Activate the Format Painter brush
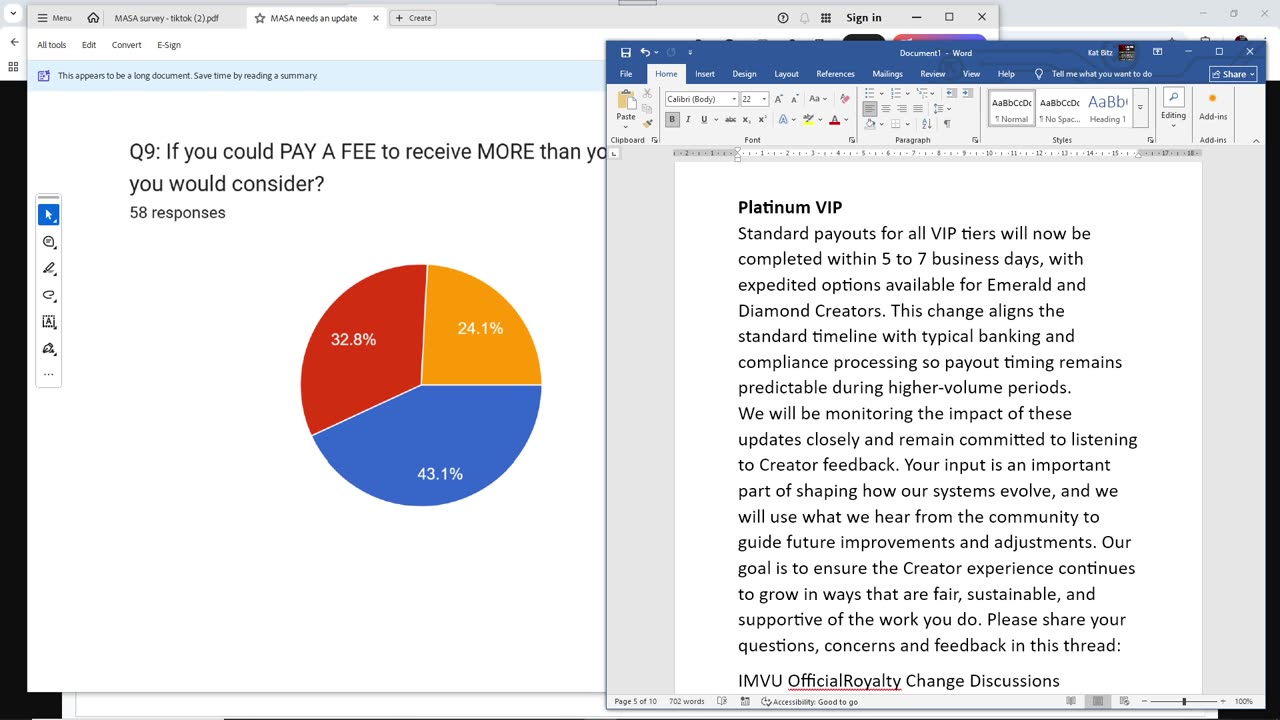 [x=647, y=123]
